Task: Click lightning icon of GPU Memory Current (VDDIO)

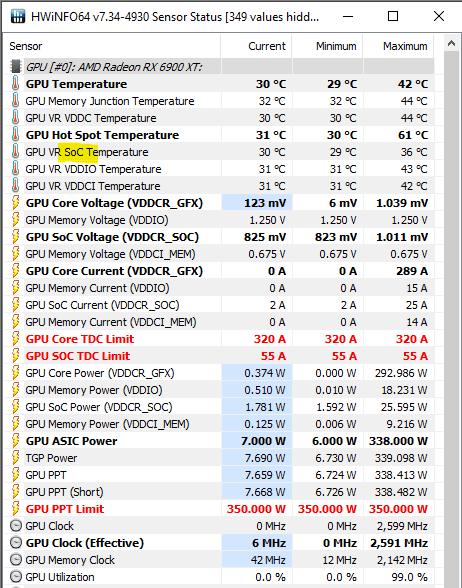Action: pyautogui.click(x=15, y=288)
